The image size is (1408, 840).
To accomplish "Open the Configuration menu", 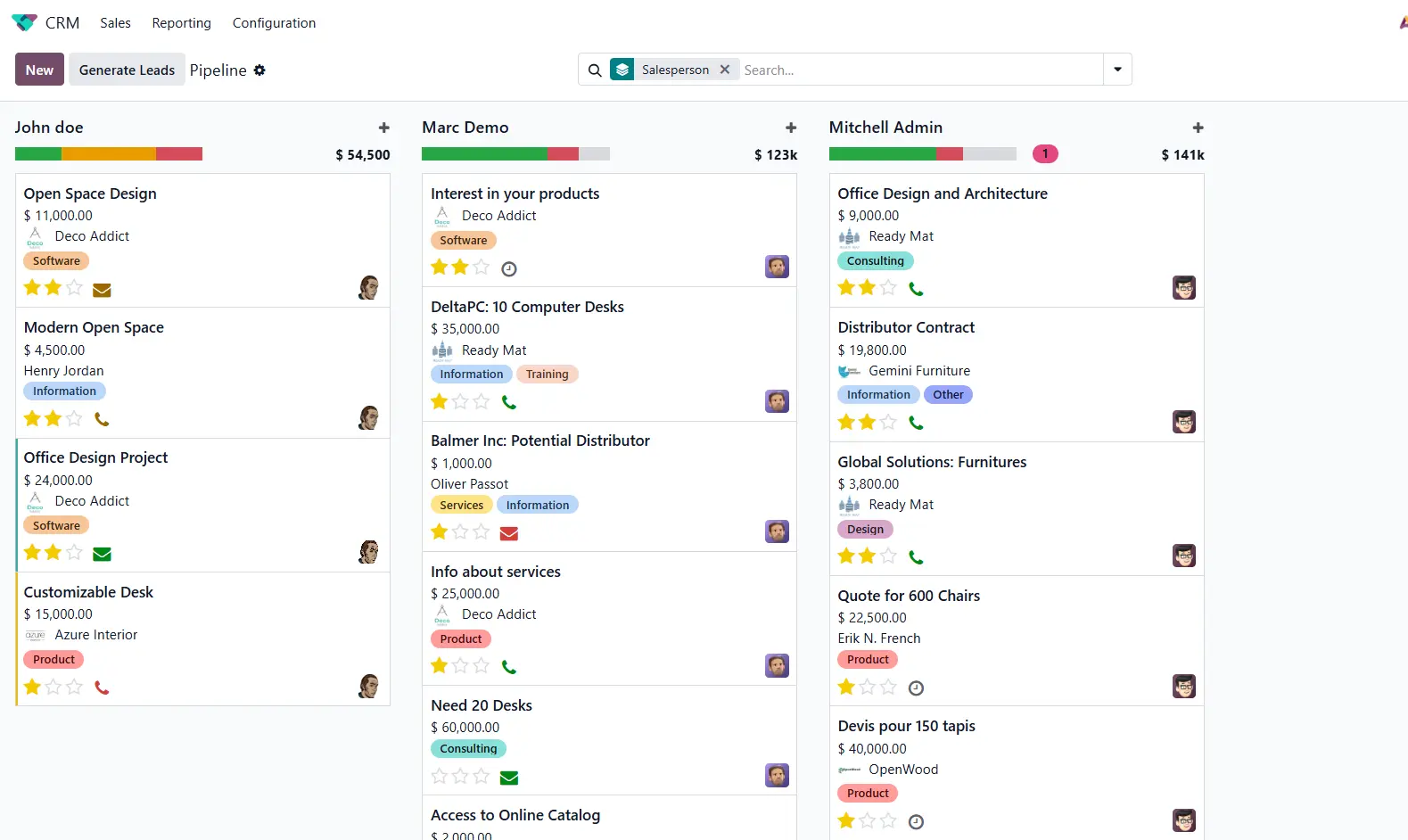I will click(274, 23).
